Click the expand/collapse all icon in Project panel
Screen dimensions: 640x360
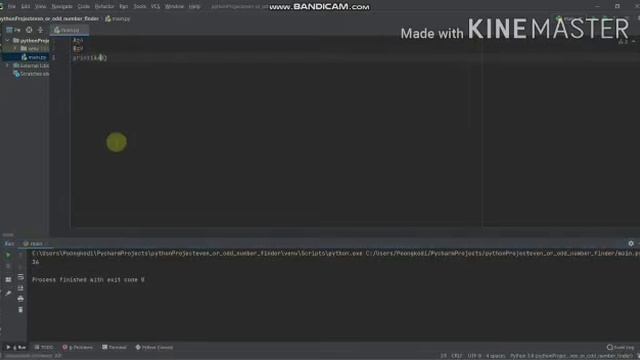pyautogui.click(x=40, y=30)
